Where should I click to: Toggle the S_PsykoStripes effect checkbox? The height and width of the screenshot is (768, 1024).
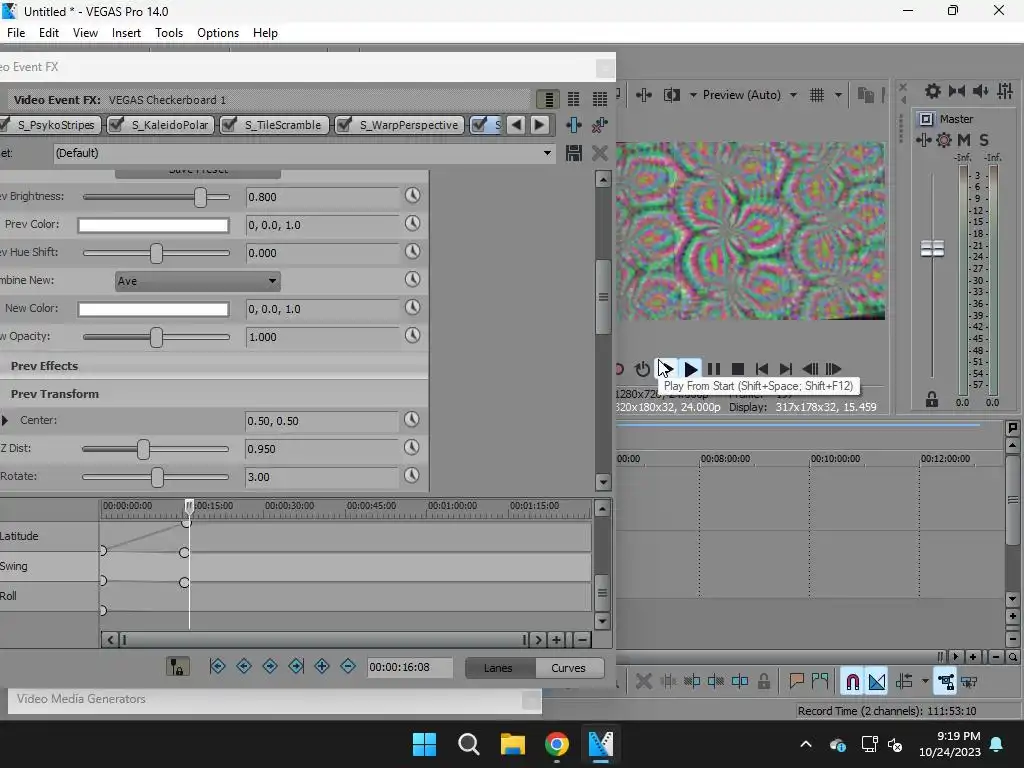[5, 125]
